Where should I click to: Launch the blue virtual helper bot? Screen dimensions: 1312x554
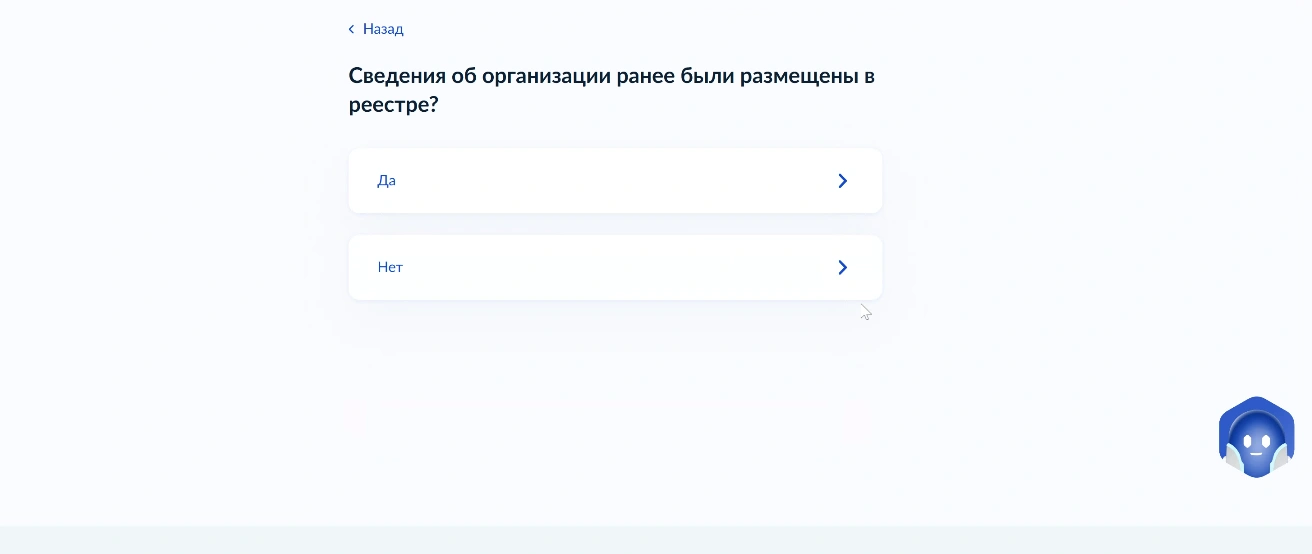tap(1256, 437)
